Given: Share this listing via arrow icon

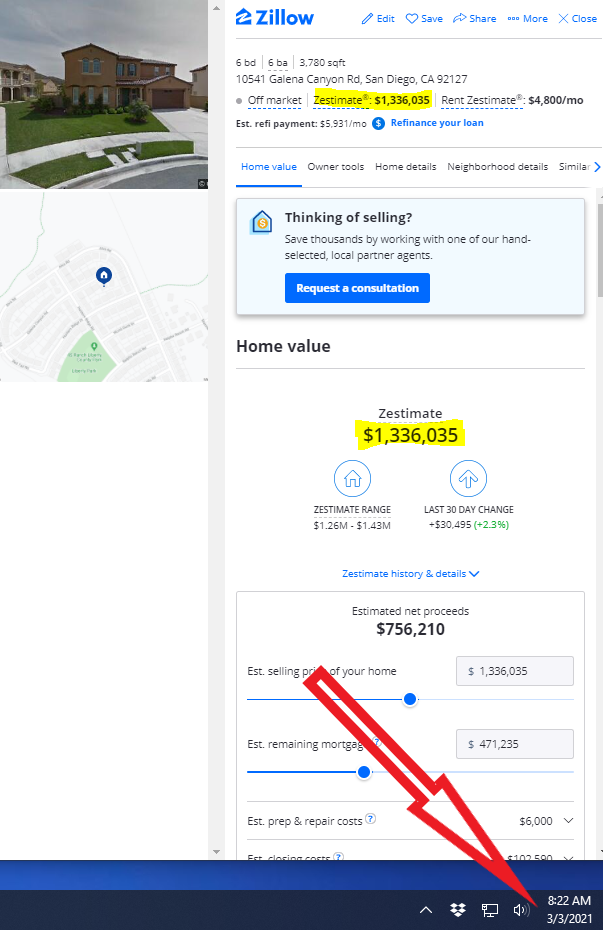Looking at the screenshot, I should tap(460, 18).
